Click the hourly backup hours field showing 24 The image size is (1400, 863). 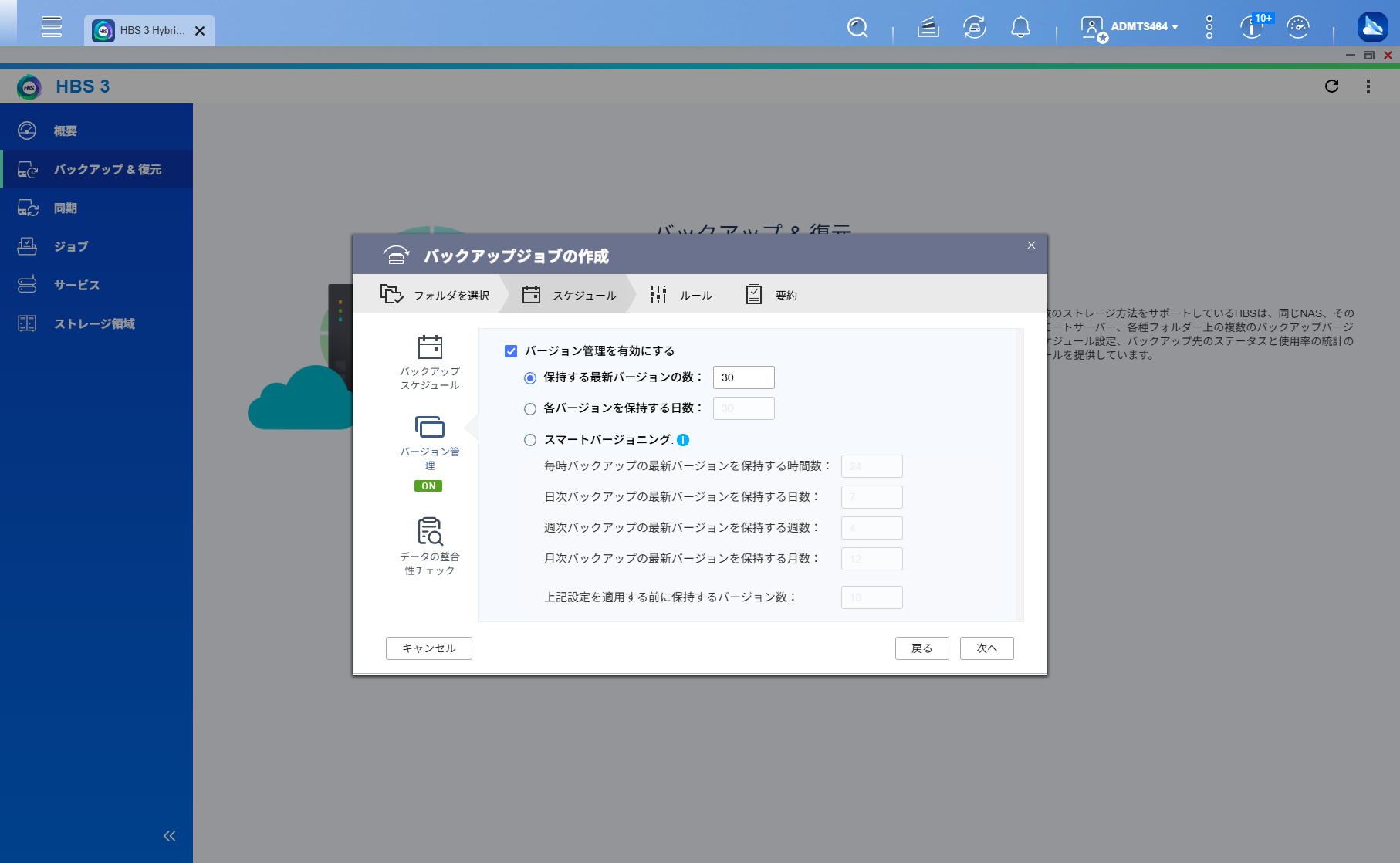coord(872,466)
